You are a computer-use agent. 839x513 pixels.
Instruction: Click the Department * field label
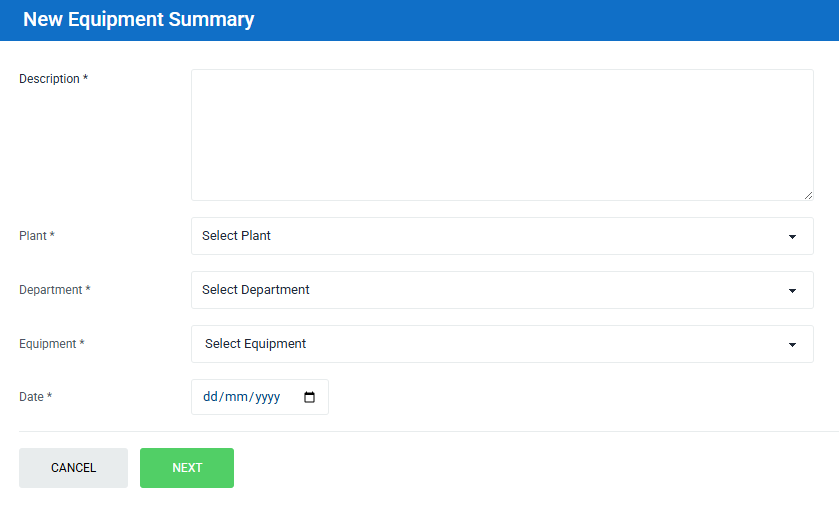[55, 290]
